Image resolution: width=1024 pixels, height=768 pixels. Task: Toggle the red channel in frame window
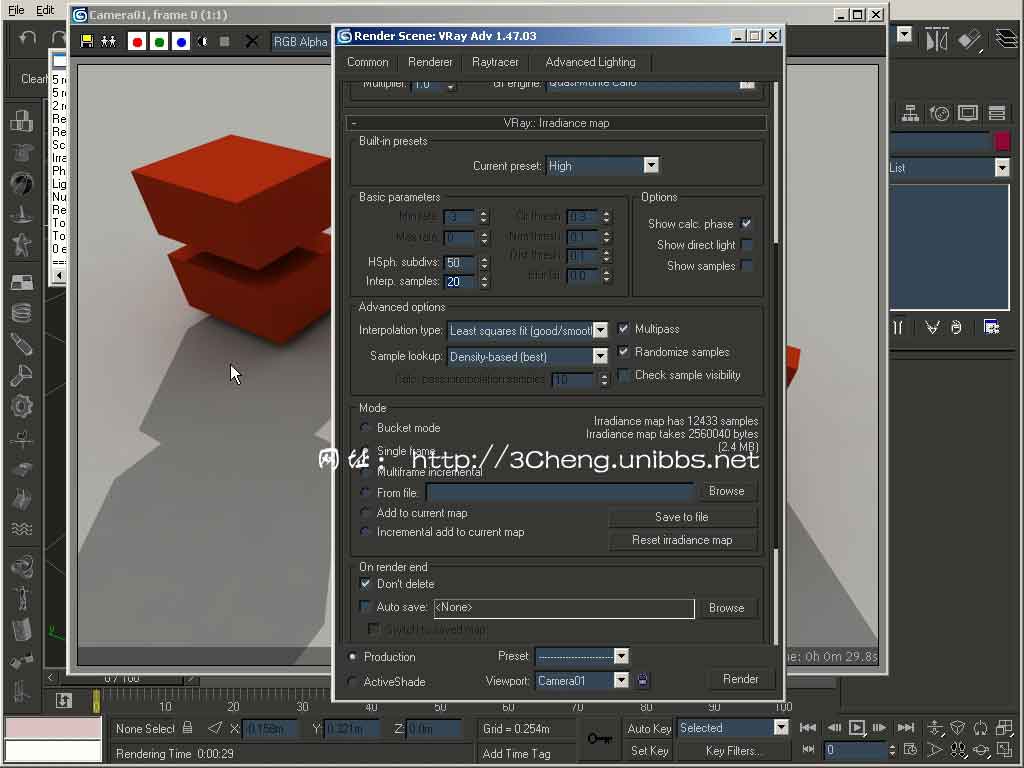pos(136,41)
